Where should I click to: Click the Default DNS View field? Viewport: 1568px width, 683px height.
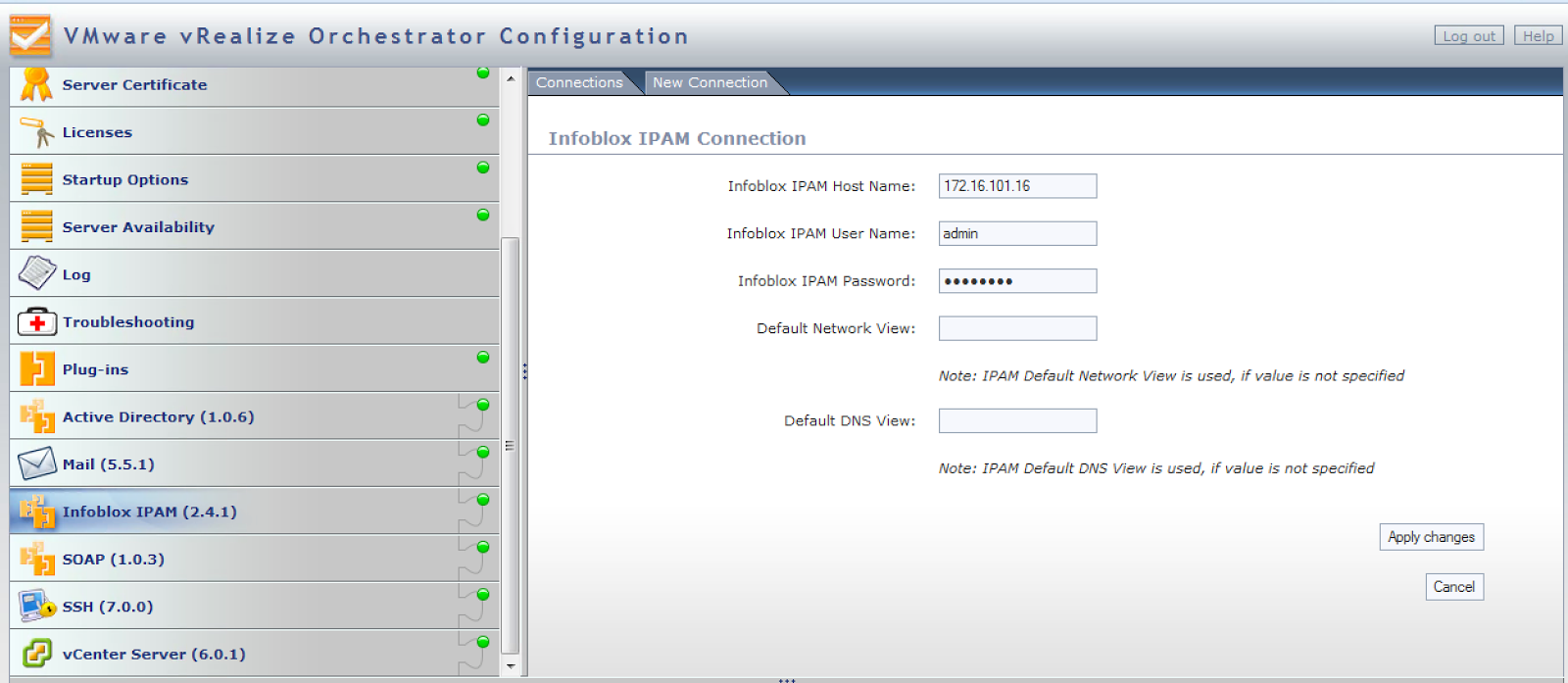(1017, 420)
